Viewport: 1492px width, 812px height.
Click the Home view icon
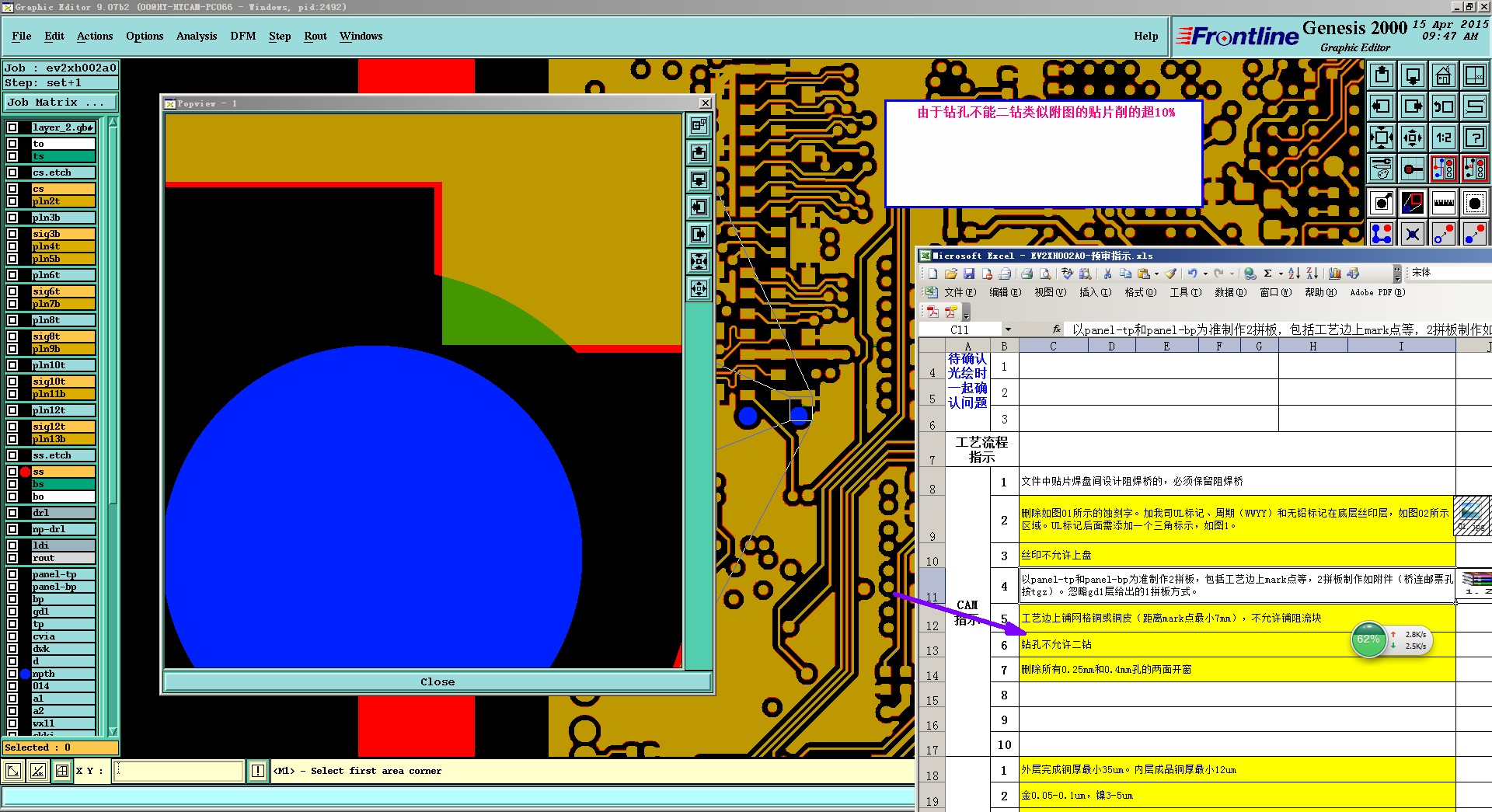(1444, 75)
